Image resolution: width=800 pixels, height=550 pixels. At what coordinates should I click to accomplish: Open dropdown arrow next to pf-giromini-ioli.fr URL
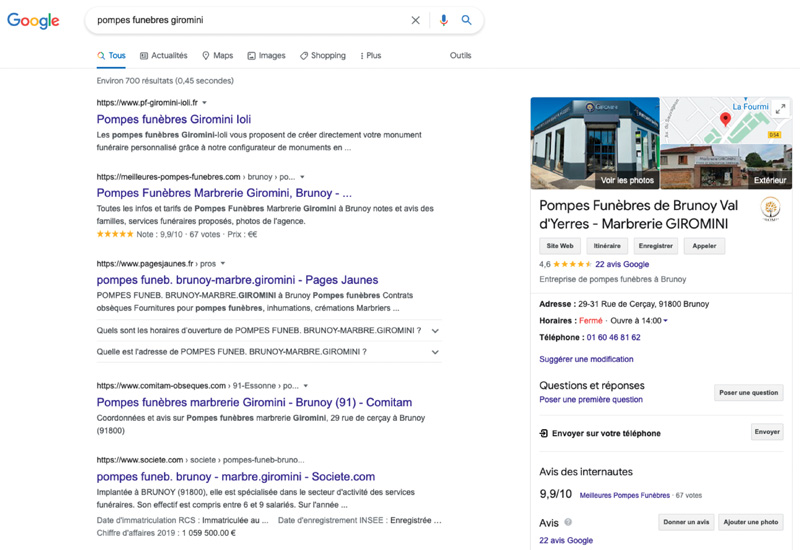point(205,103)
